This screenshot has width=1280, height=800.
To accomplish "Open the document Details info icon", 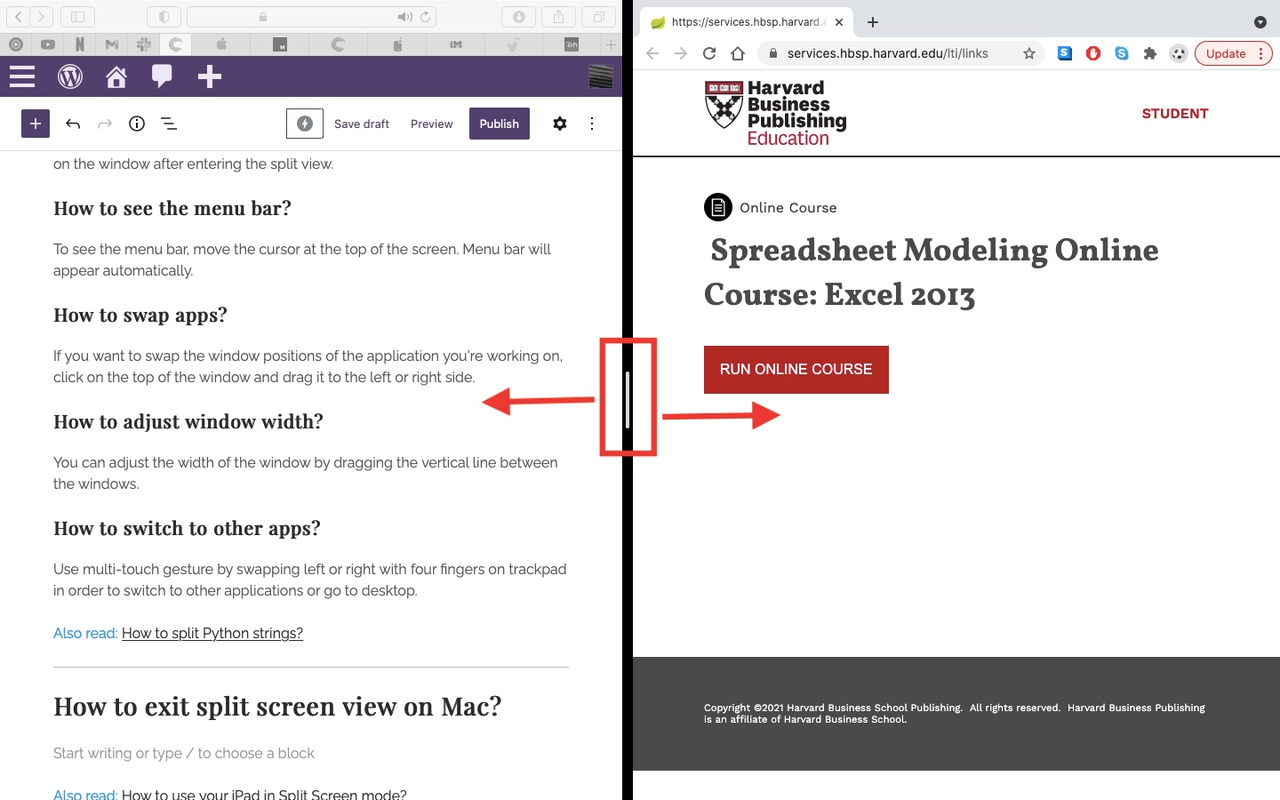I will 136,123.
